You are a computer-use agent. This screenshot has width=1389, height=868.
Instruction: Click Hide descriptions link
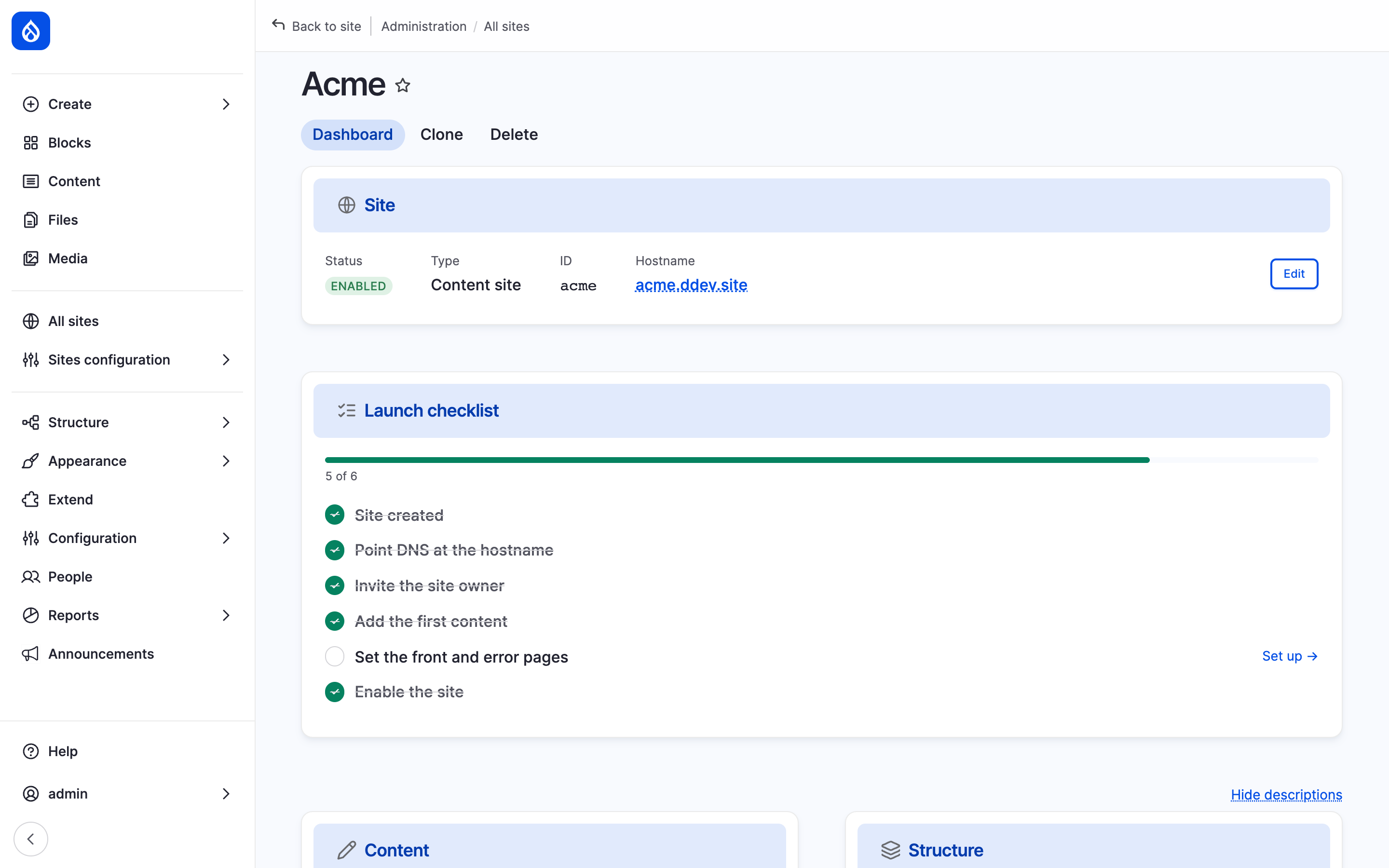point(1286,795)
